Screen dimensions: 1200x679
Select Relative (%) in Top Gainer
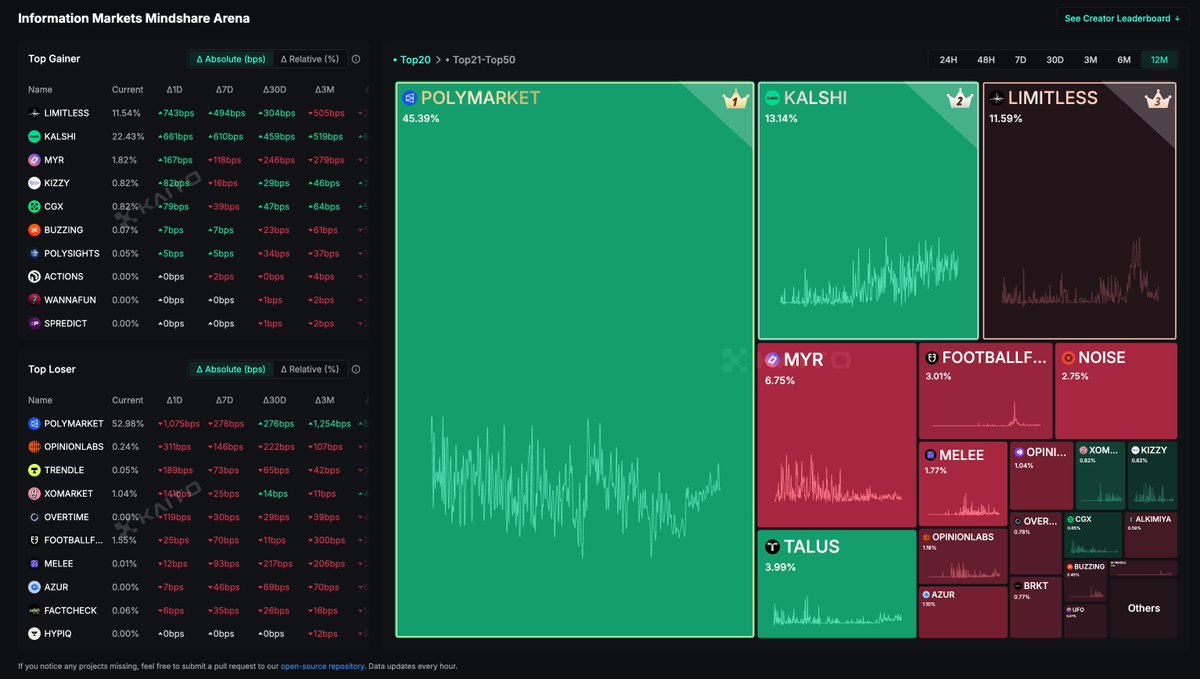(309, 59)
